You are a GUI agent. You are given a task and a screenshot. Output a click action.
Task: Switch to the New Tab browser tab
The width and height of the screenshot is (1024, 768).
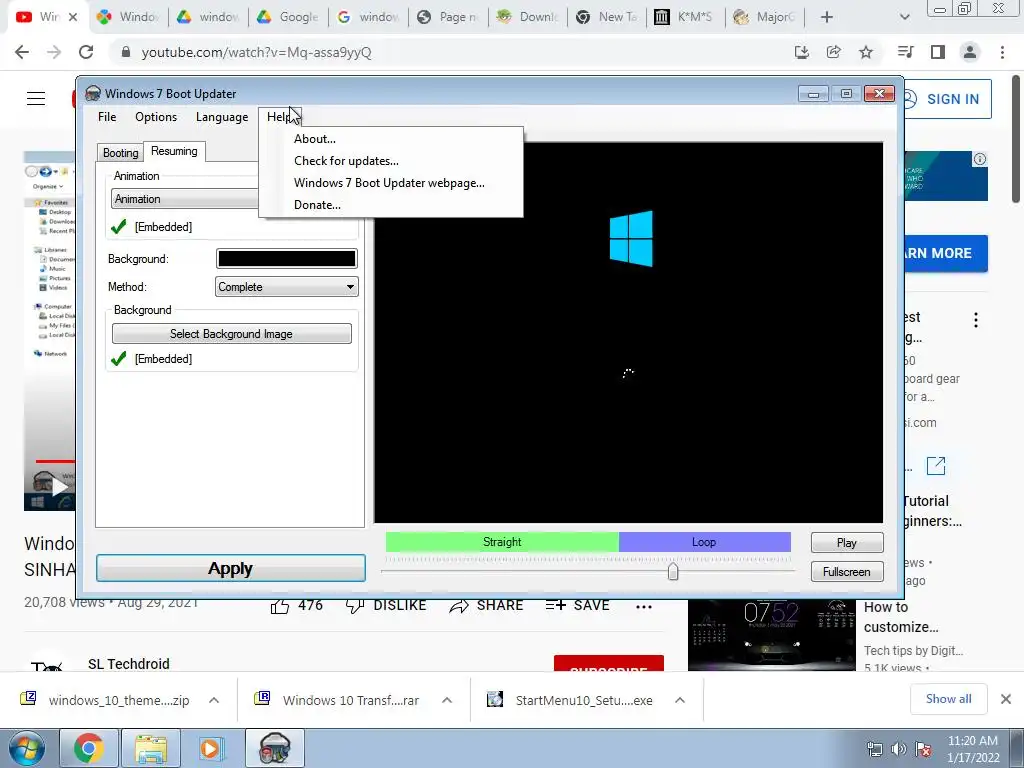click(607, 17)
